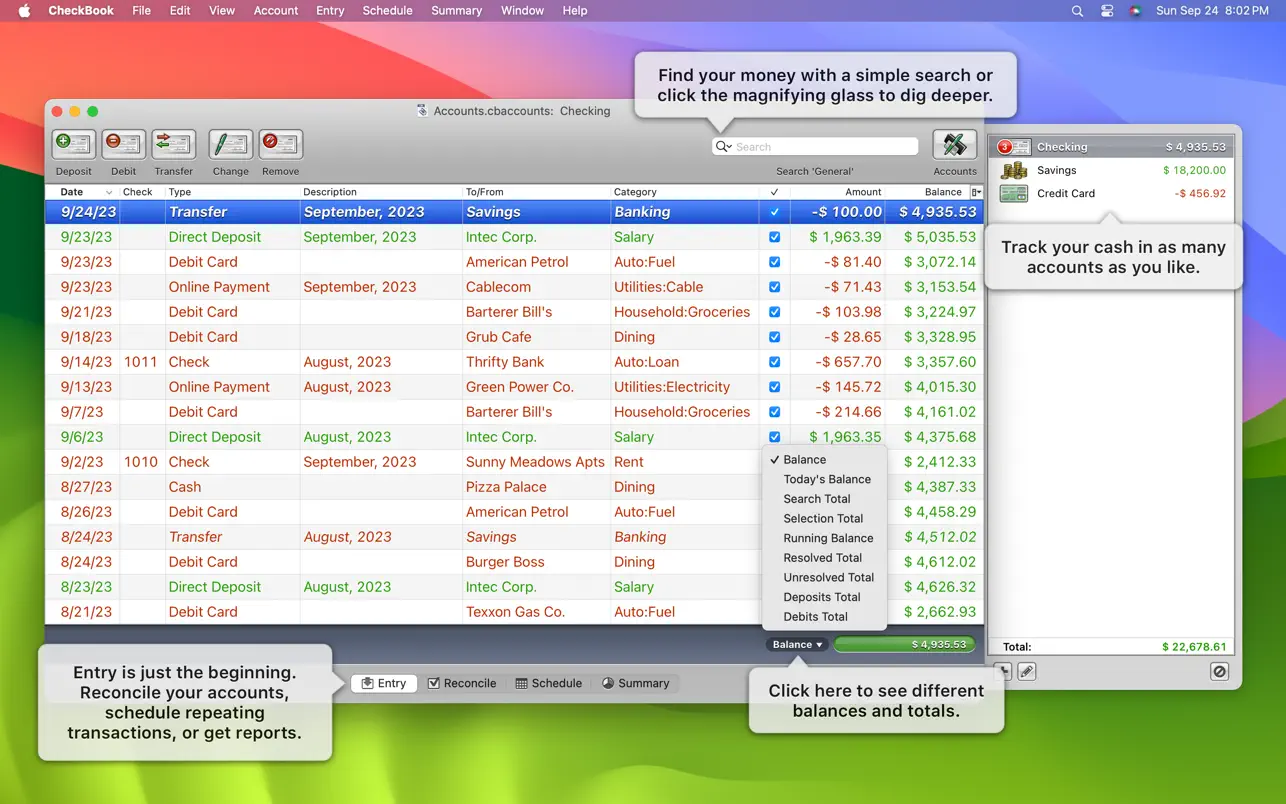Image resolution: width=1286 pixels, height=804 pixels.
Task: Click the Remove entry toolbar icon
Action: pyautogui.click(x=281, y=144)
